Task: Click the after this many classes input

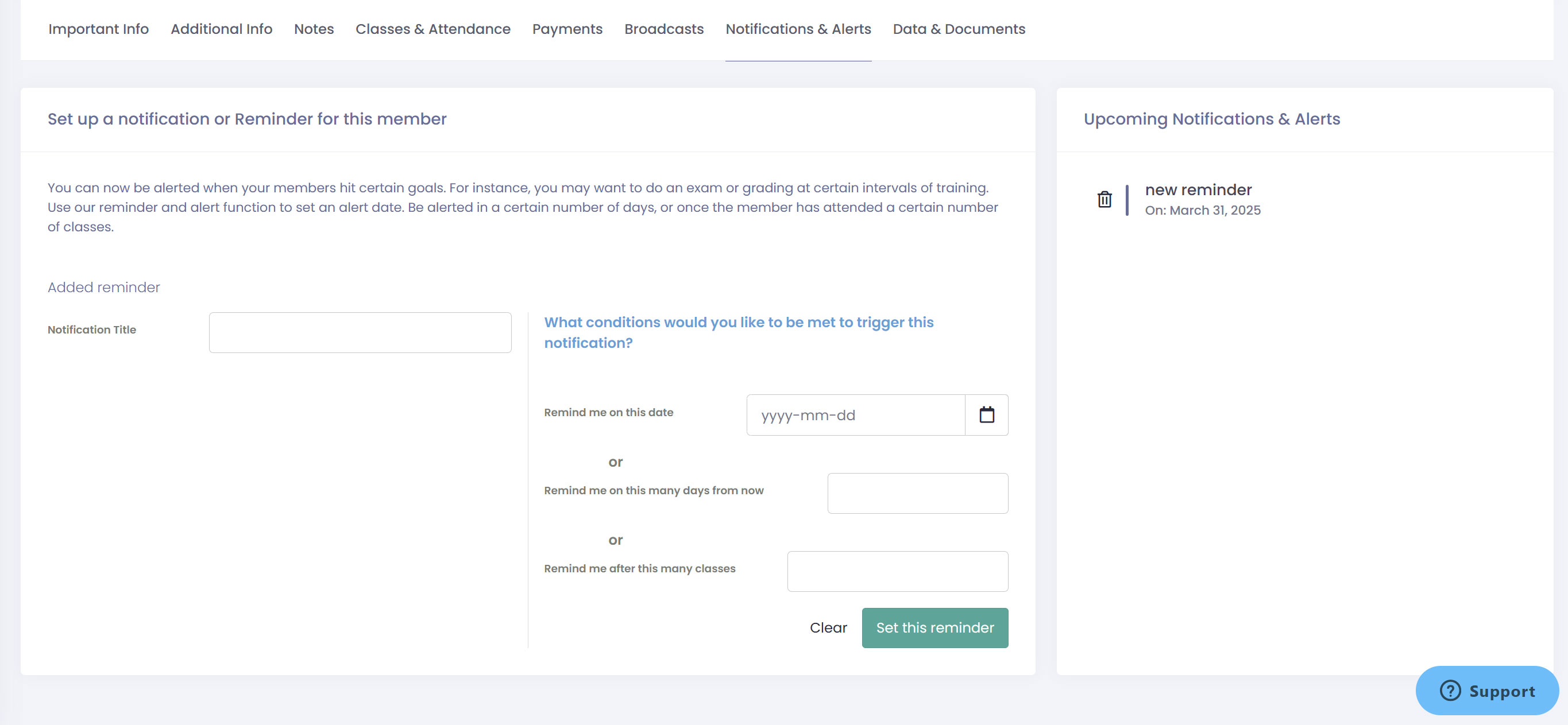Action: (x=897, y=571)
